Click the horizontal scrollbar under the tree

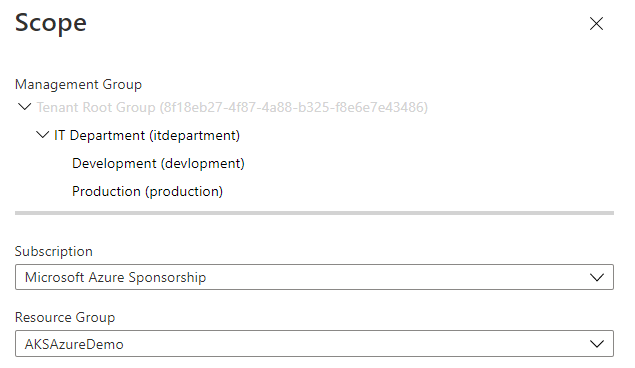[314, 213]
